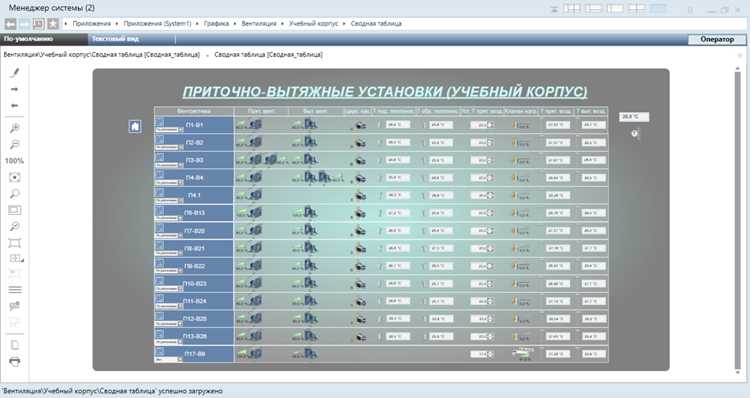
Task: Open the page document icon in left toolbar
Action: point(15,345)
